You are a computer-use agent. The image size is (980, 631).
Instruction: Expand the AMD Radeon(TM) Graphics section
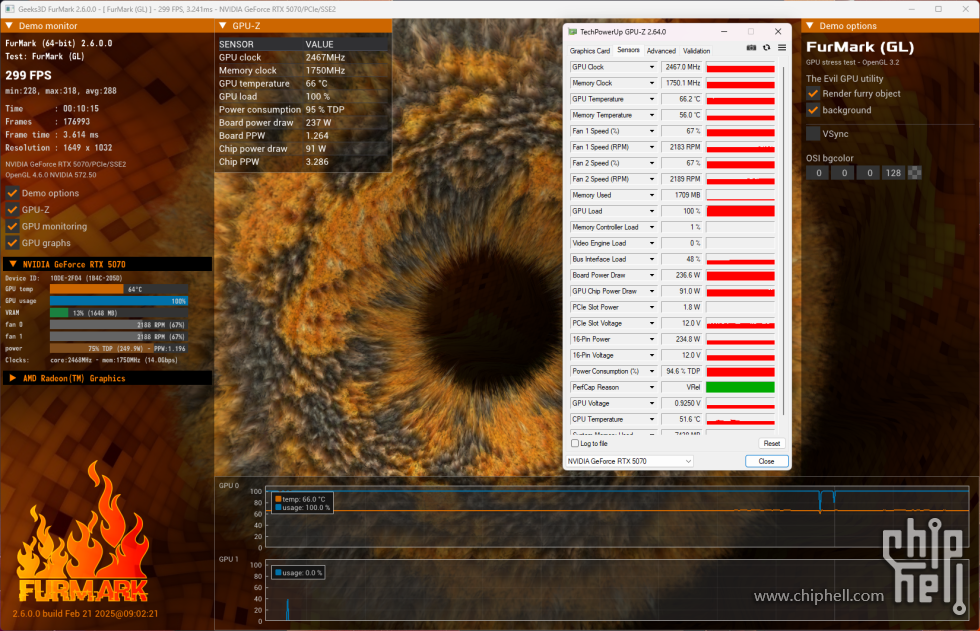point(12,378)
